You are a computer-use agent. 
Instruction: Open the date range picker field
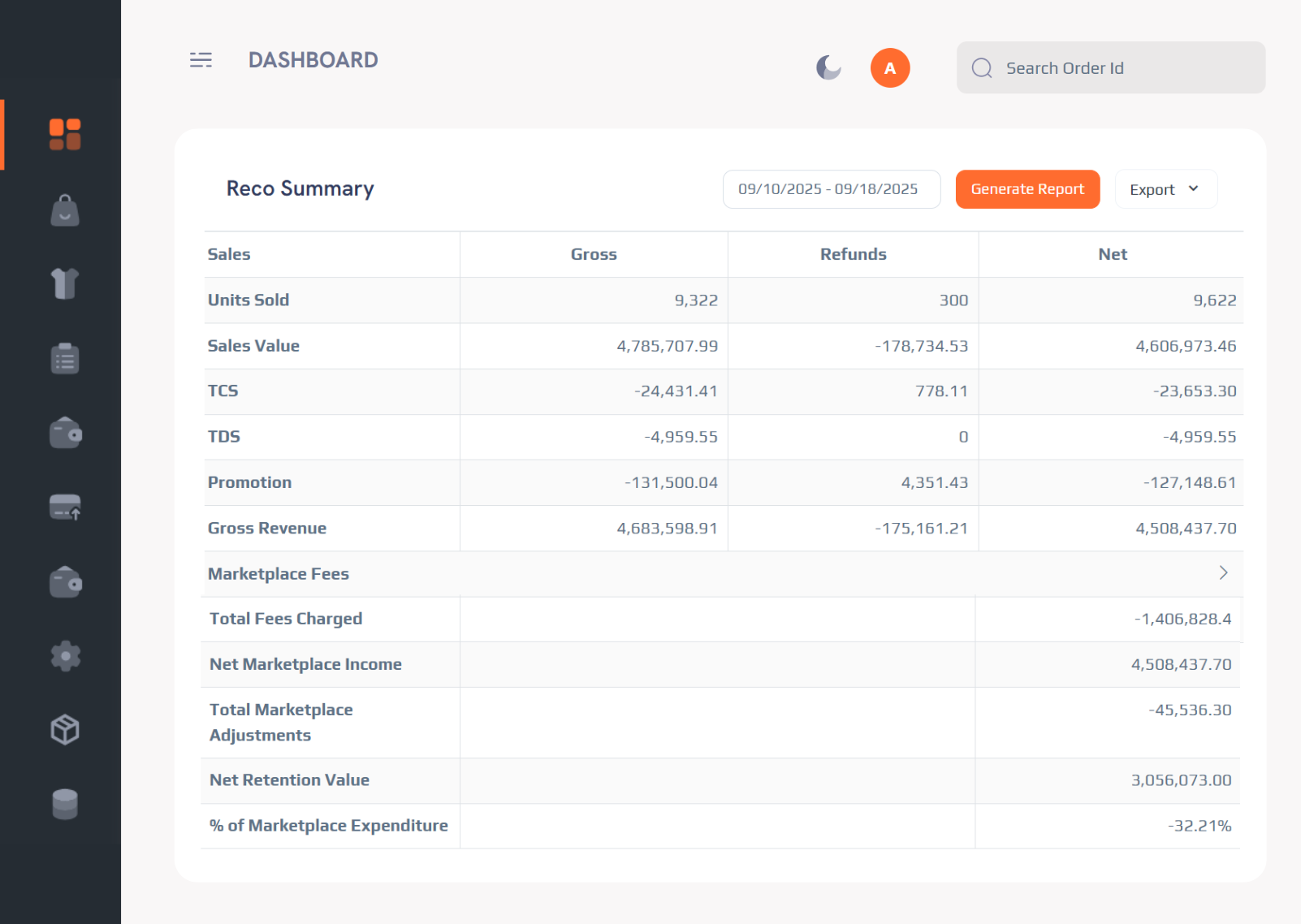(x=831, y=189)
